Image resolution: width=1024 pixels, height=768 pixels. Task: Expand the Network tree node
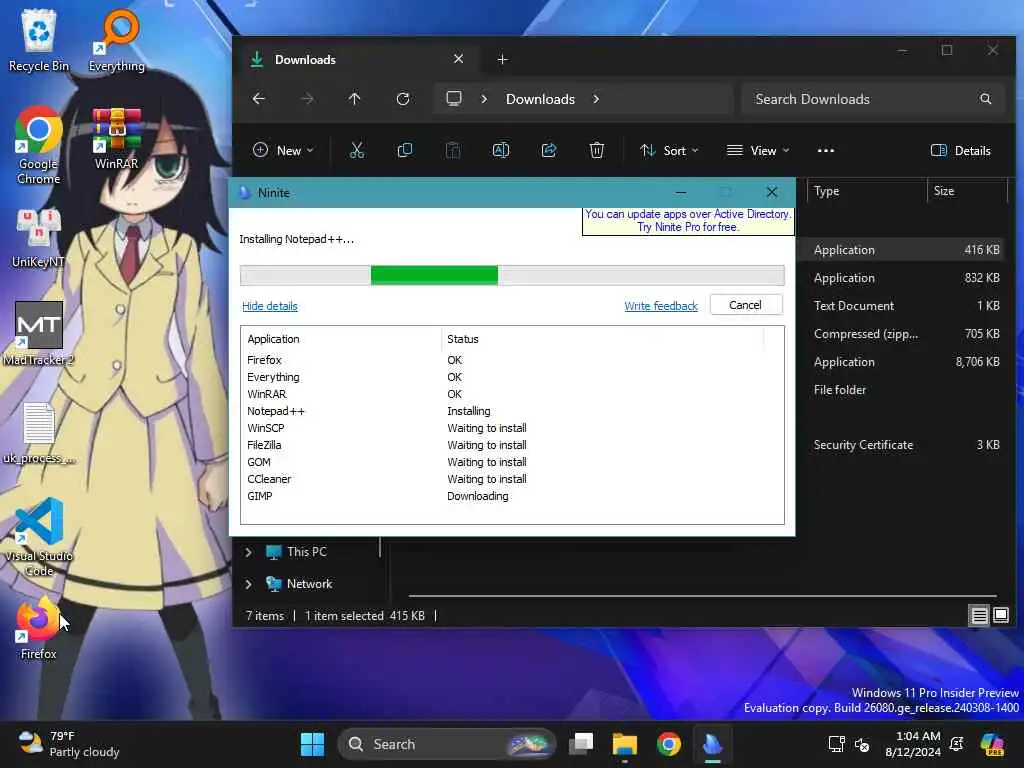[x=248, y=584]
